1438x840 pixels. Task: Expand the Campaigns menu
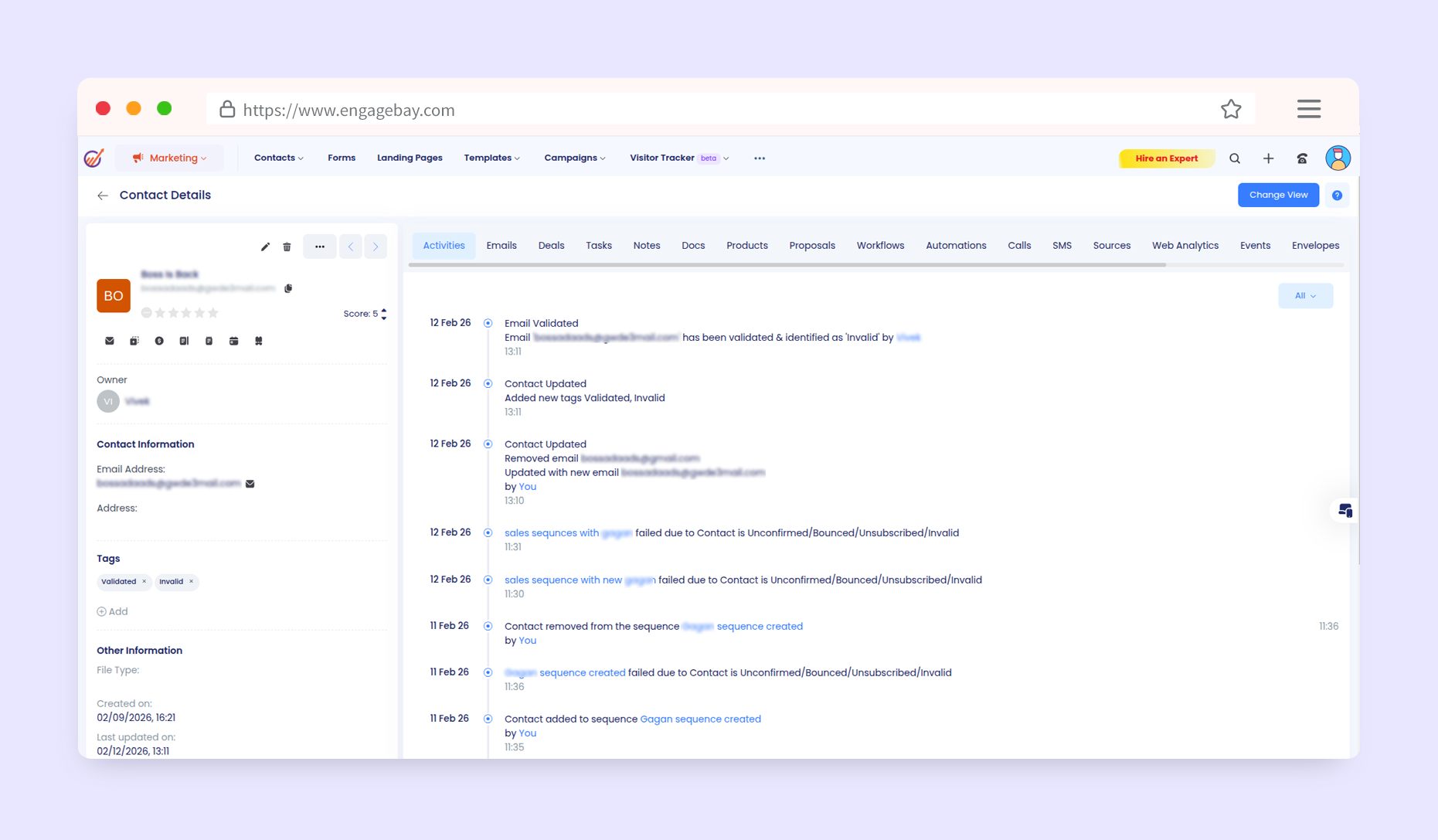574,158
